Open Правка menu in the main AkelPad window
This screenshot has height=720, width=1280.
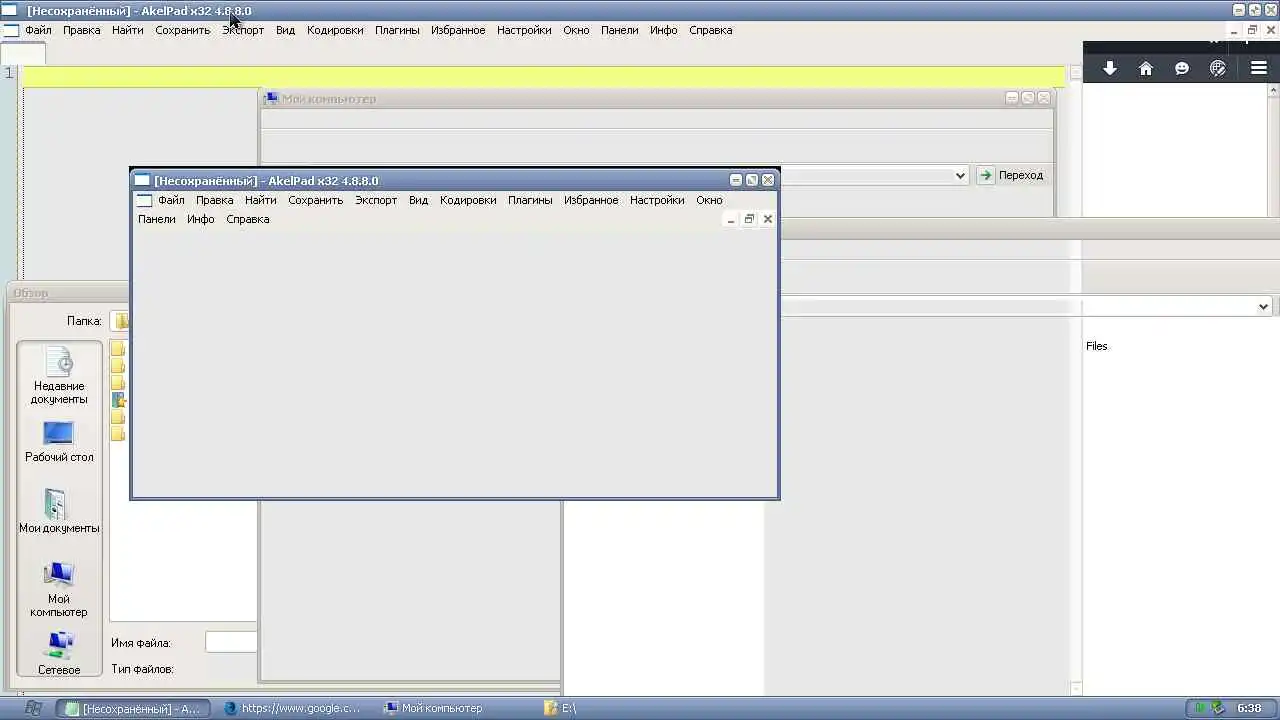tap(82, 30)
